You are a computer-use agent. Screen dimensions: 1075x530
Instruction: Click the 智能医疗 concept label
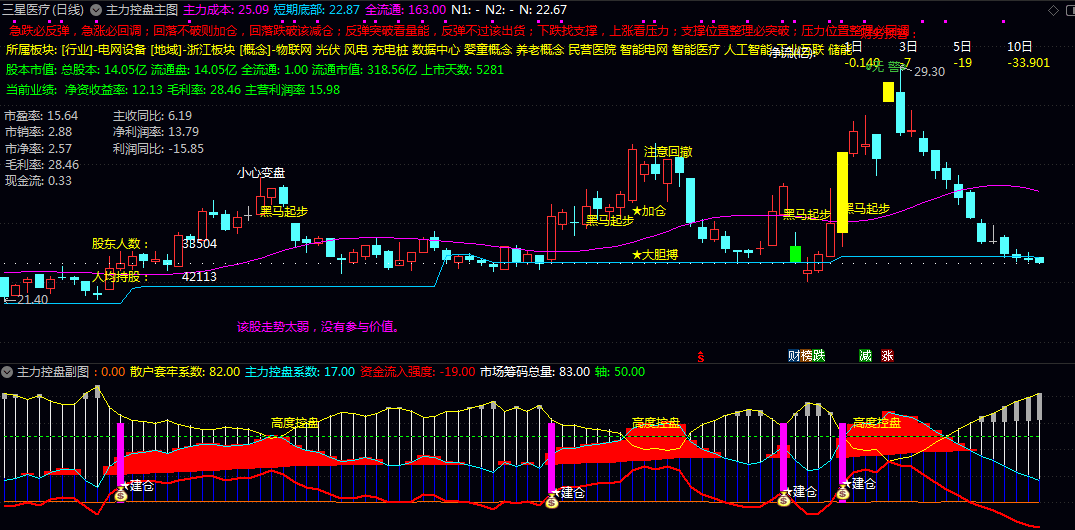click(x=696, y=50)
